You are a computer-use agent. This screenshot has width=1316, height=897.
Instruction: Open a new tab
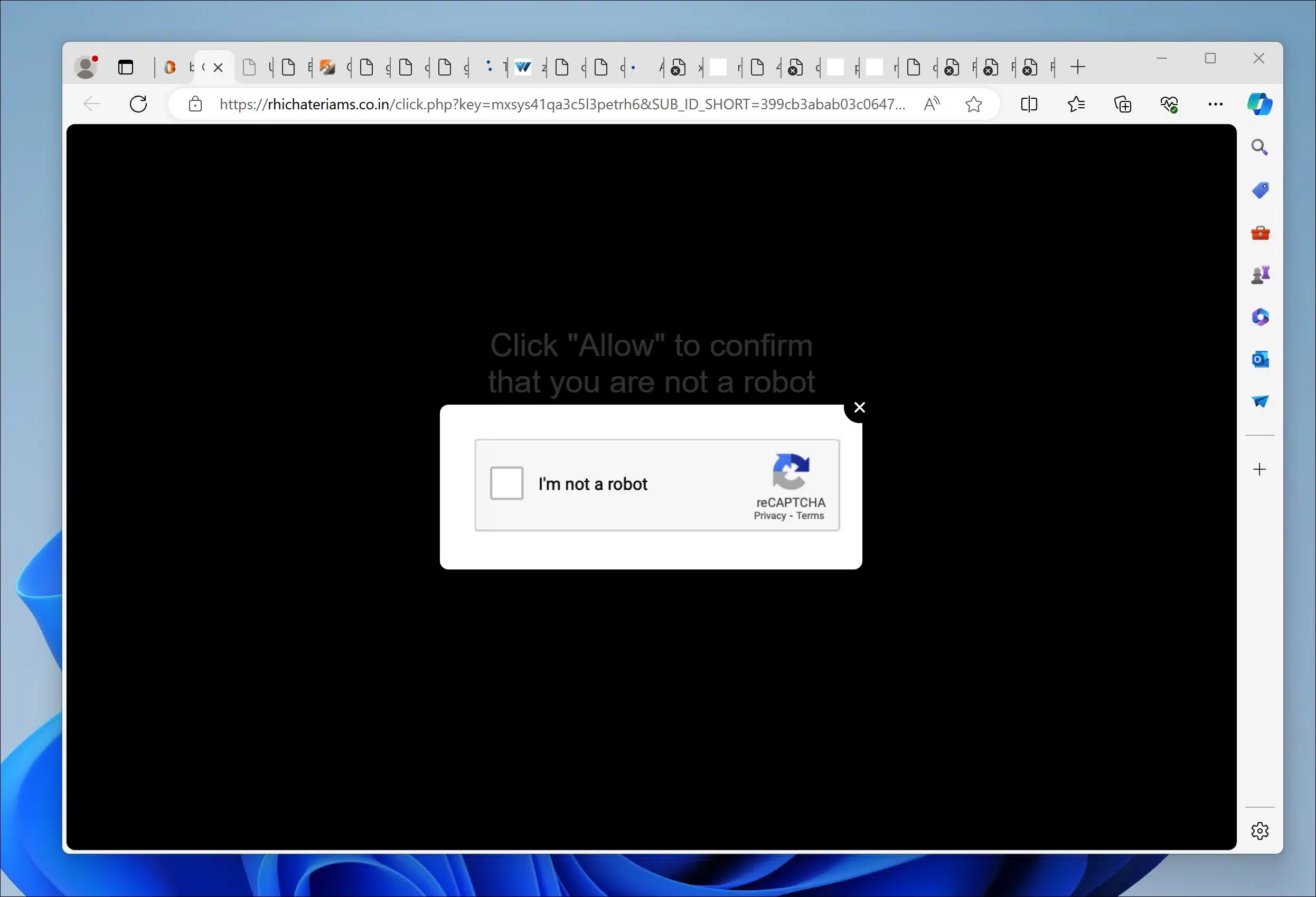coord(1078,68)
